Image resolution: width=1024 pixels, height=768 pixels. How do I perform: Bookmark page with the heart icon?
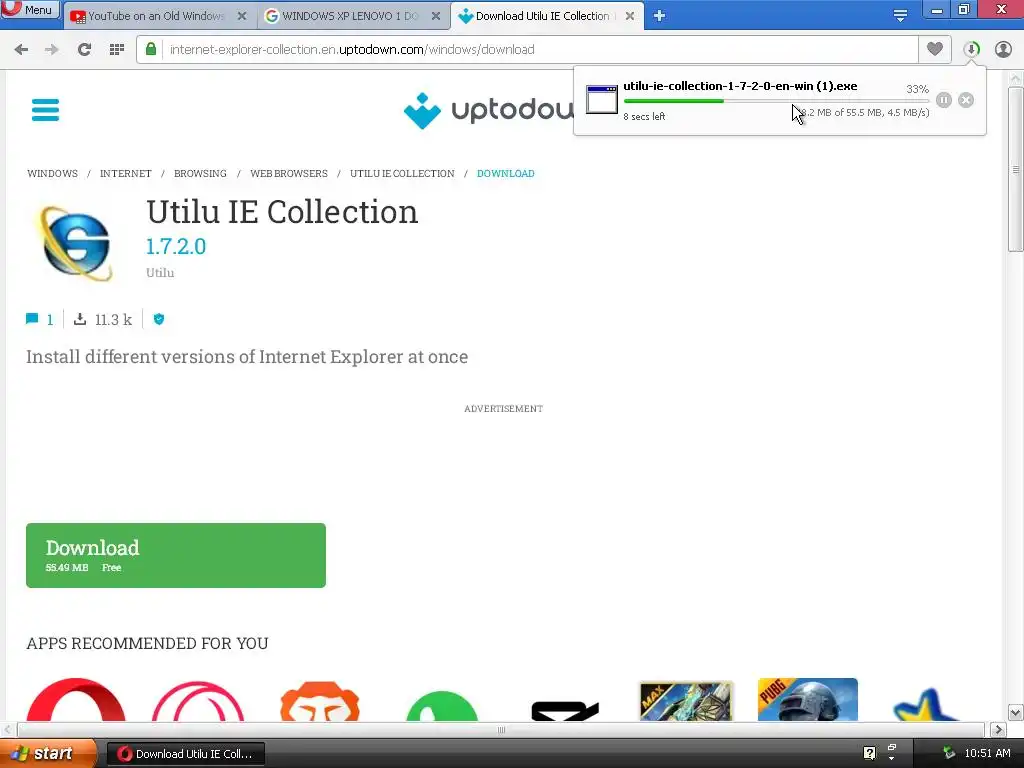tap(935, 49)
